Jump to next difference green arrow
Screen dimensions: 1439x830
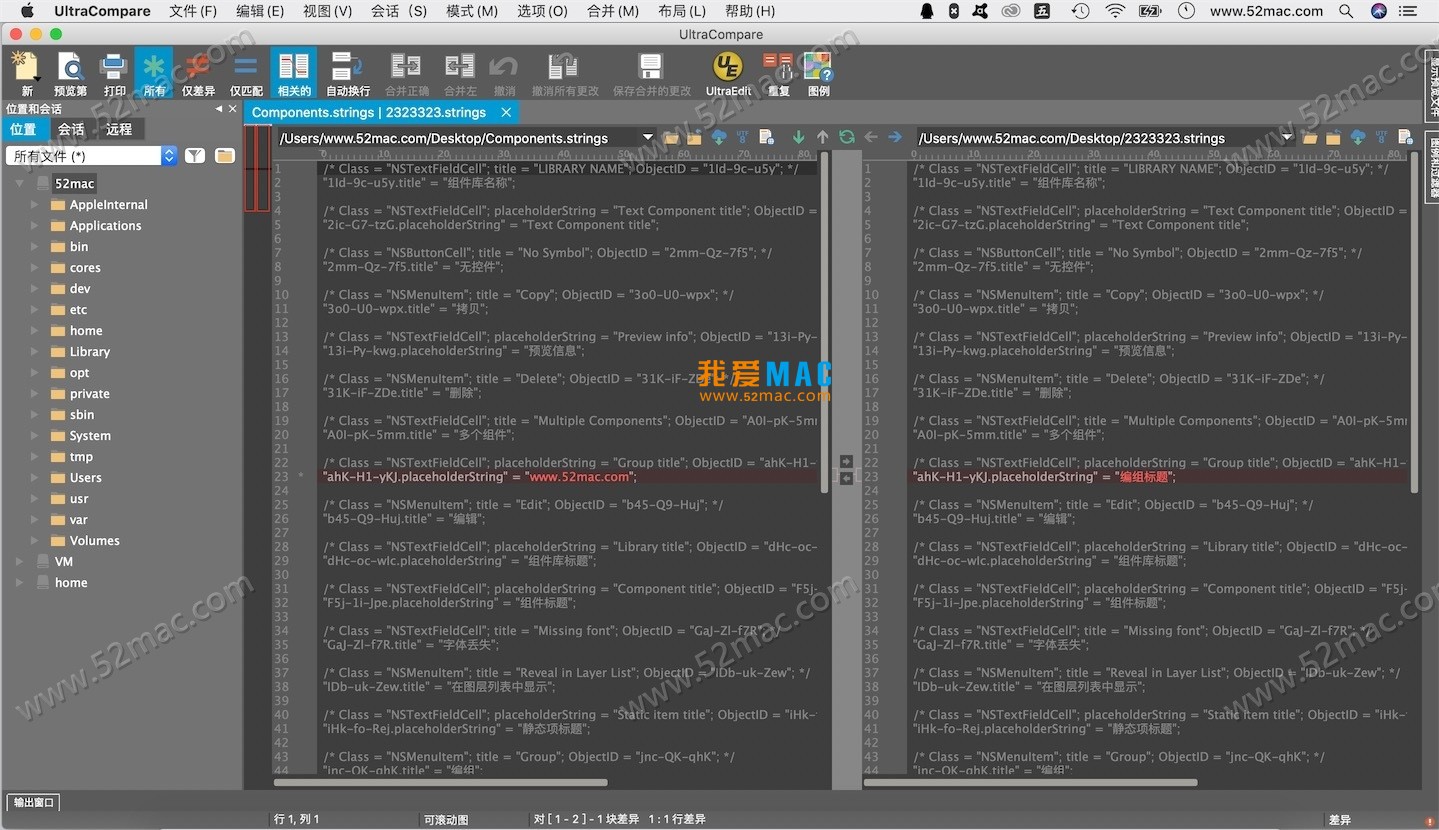click(x=798, y=138)
